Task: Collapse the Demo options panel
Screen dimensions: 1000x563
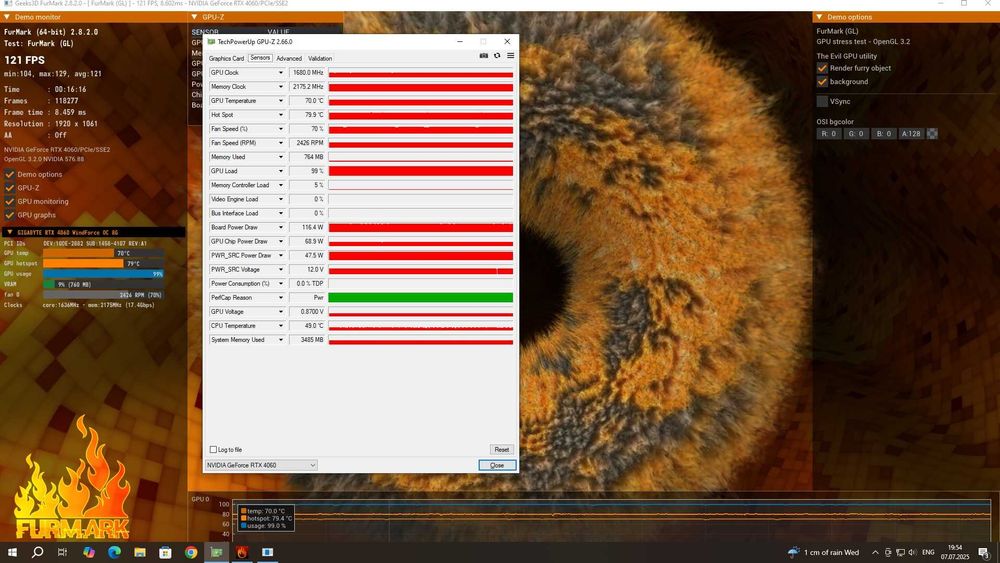Action: click(820, 17)
